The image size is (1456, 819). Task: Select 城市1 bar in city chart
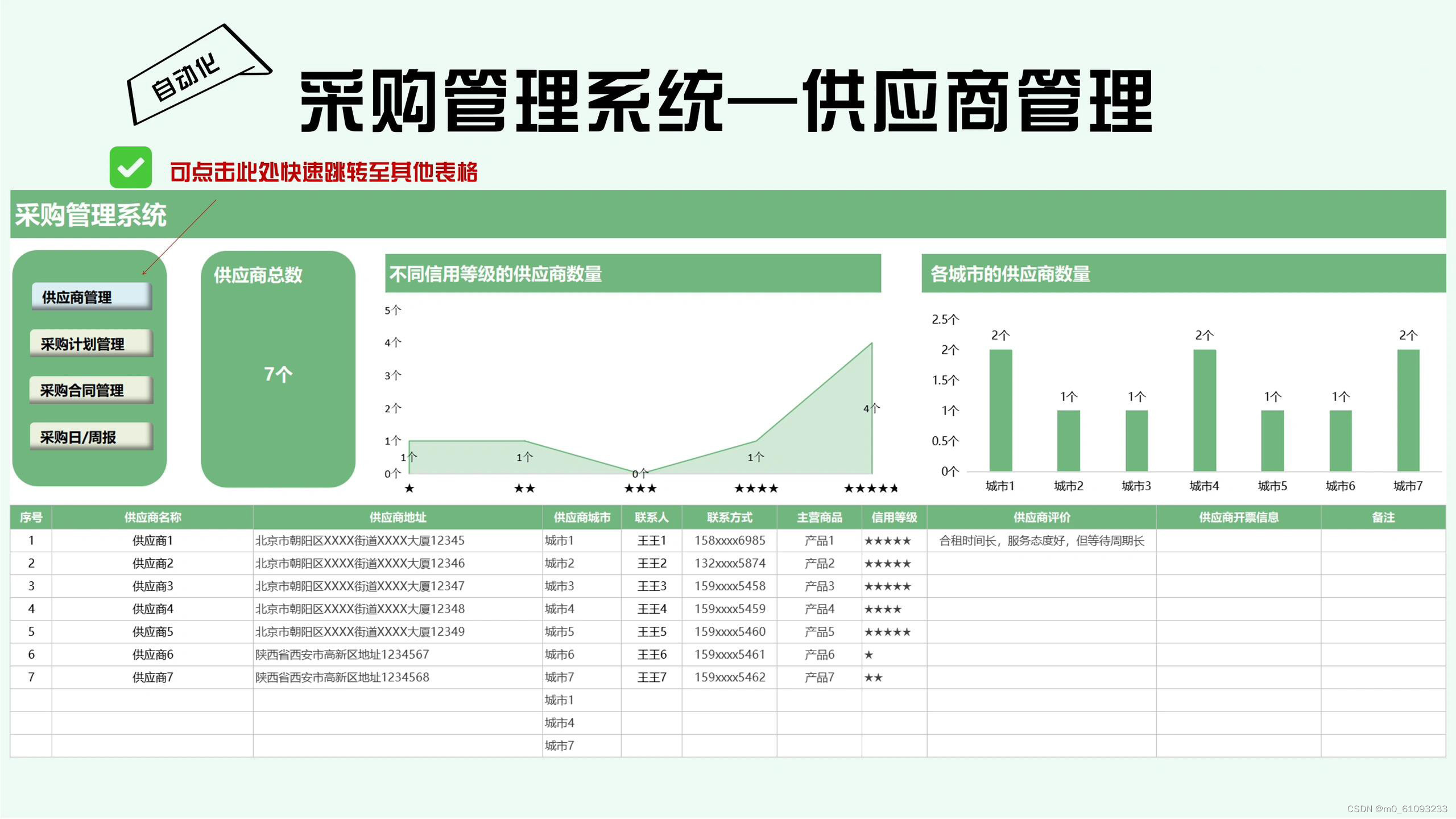click(x=1000, y=410)
